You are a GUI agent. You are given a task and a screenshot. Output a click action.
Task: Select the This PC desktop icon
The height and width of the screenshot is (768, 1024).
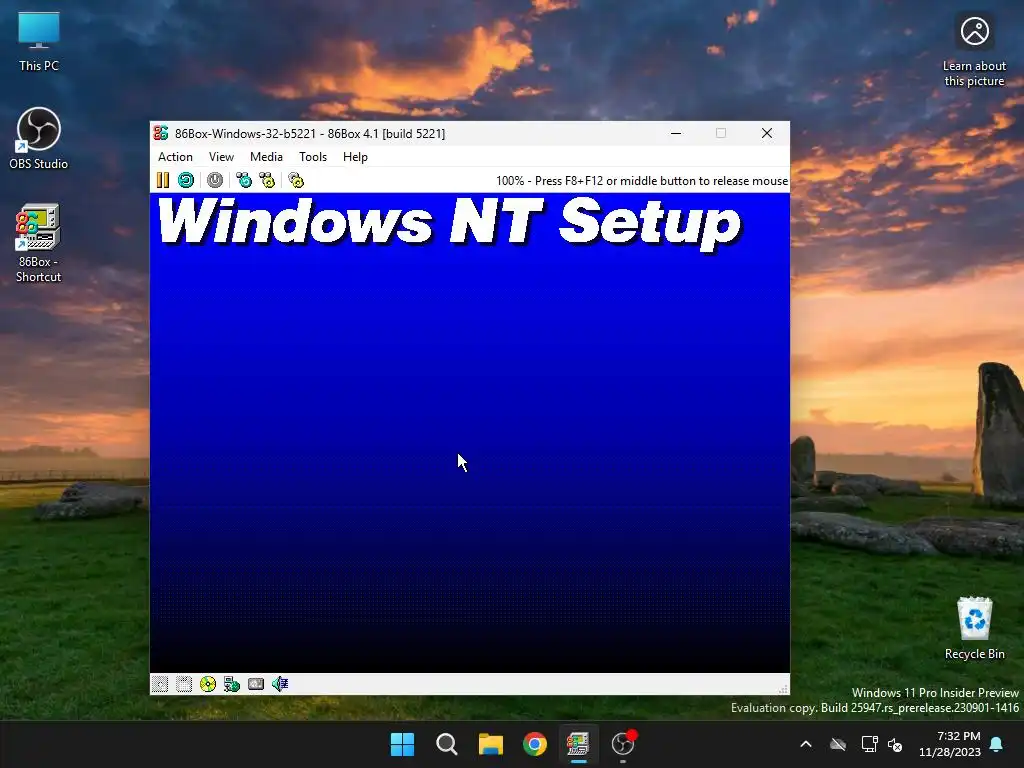(x=39, y=42)
